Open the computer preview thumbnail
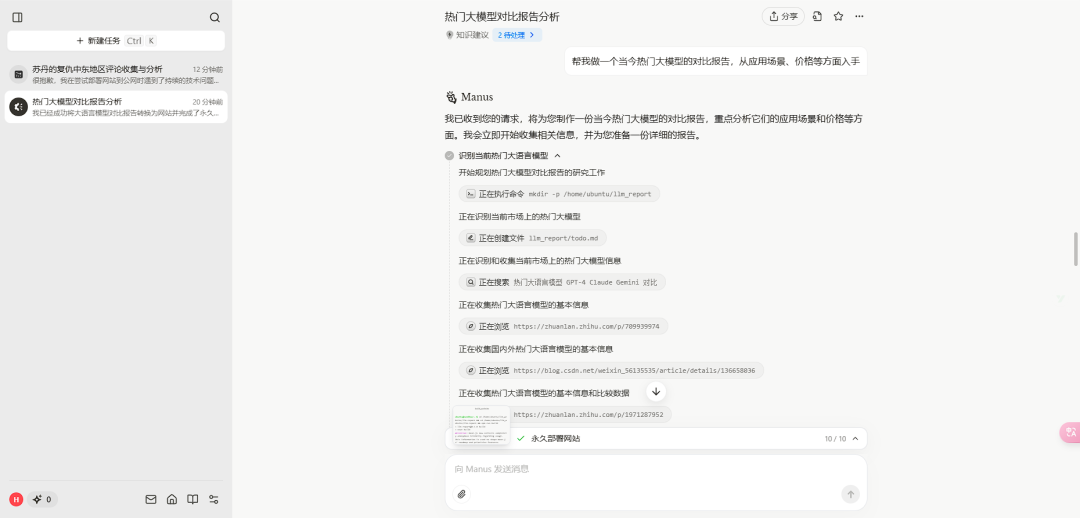 (x=481, y=425)
